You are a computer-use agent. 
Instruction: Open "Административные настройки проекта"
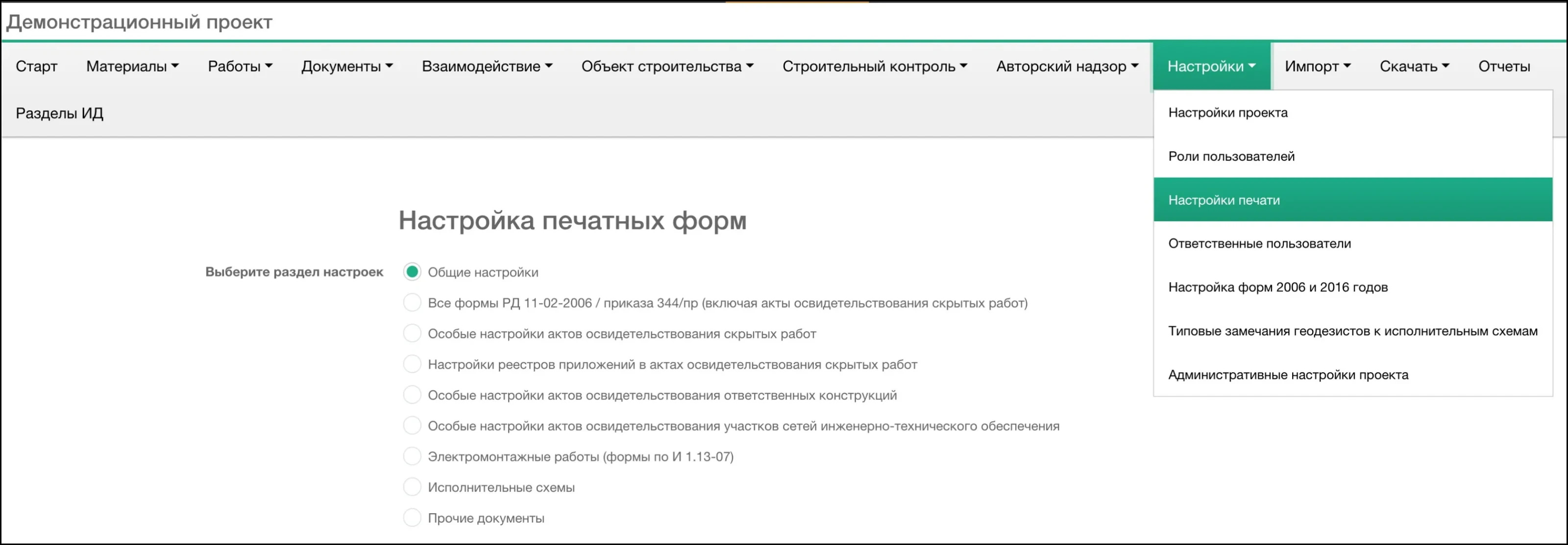[x=1287, y=375]
